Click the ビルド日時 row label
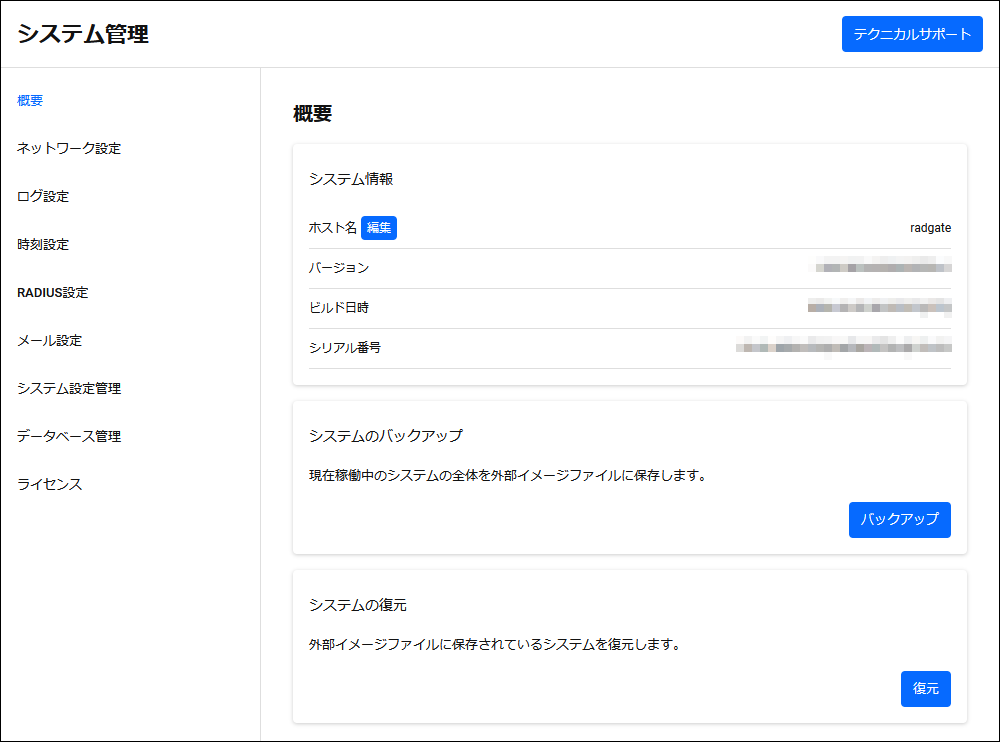1000x742 pixels. click(339, 308)
